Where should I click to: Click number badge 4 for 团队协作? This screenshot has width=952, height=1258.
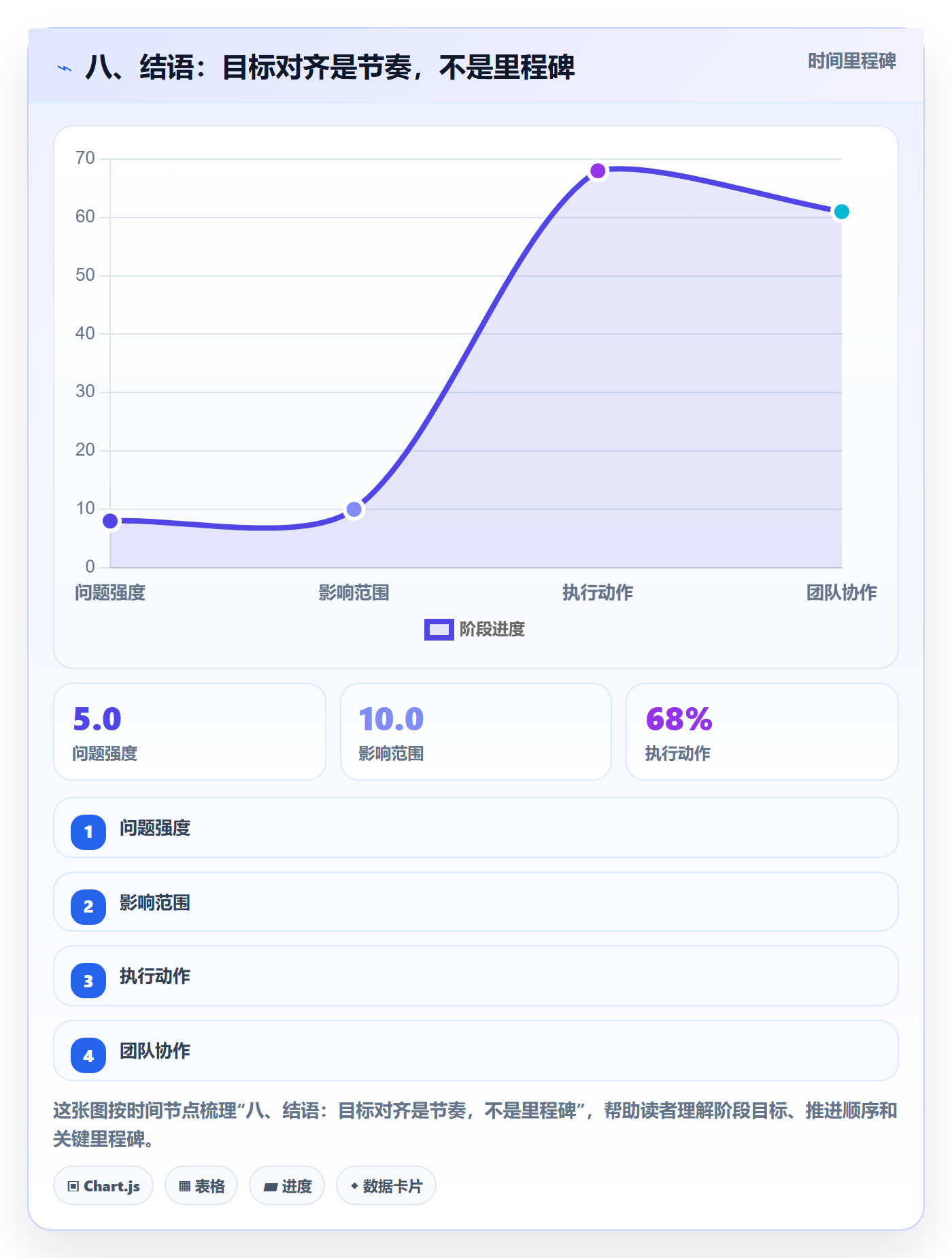tap(88, 1055)
